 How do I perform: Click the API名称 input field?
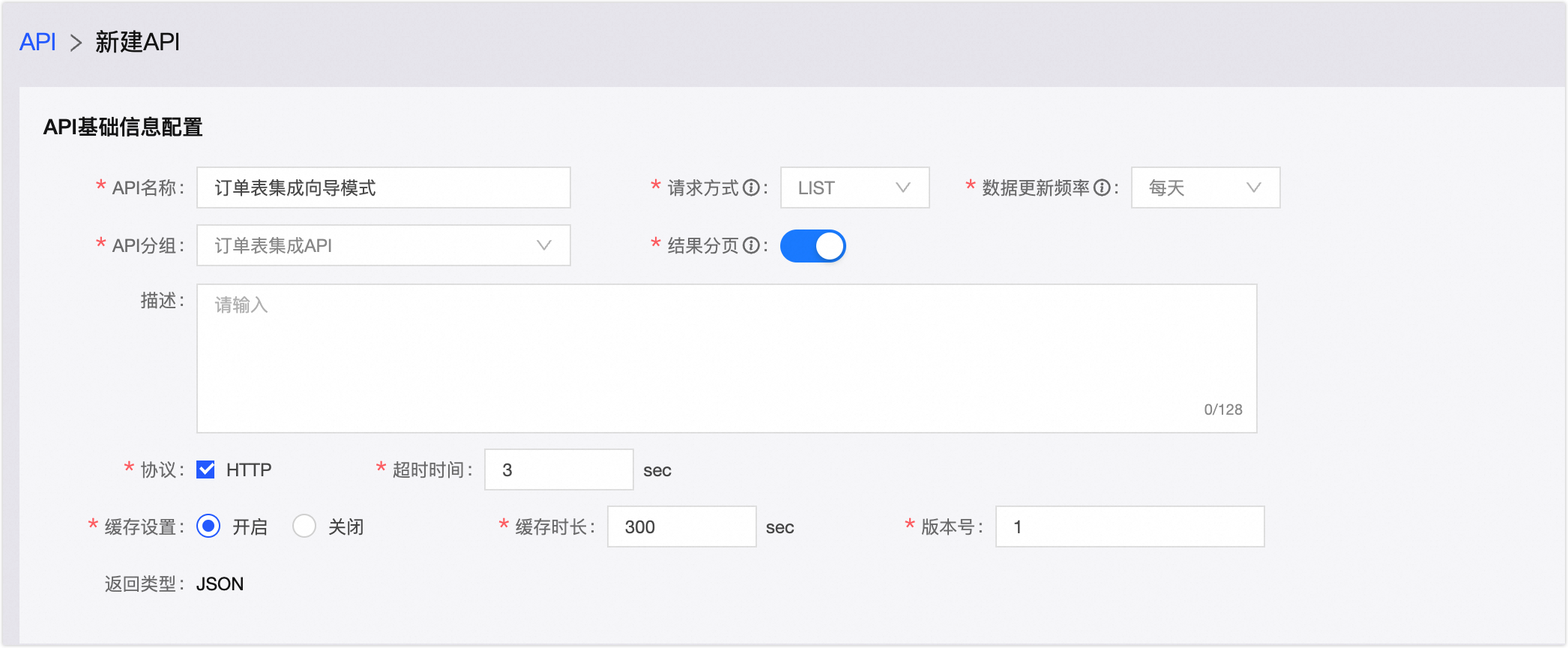tap(384, 187)
